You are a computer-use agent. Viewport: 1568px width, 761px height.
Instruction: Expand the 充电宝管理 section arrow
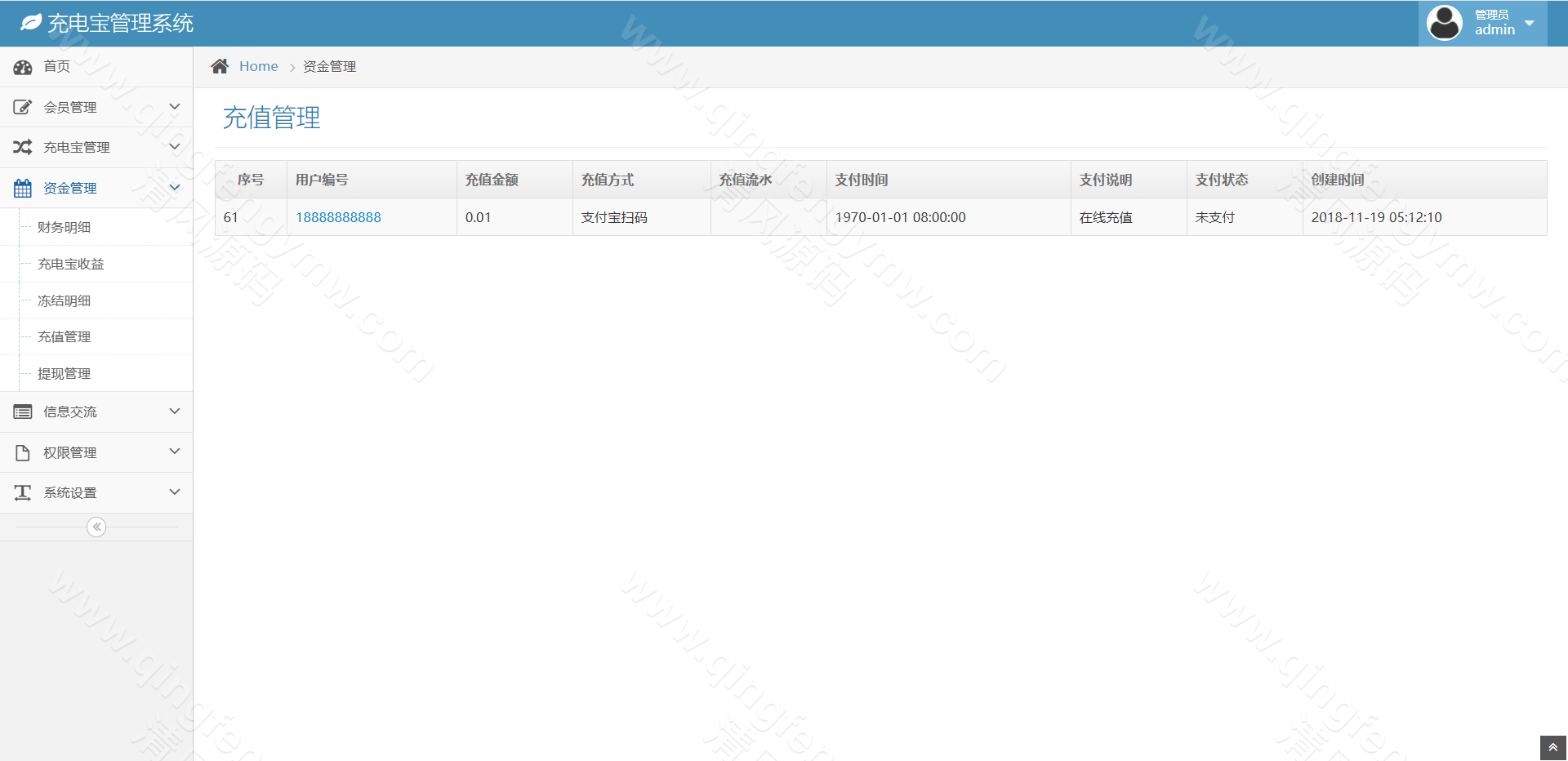click(x=174, y=147)
